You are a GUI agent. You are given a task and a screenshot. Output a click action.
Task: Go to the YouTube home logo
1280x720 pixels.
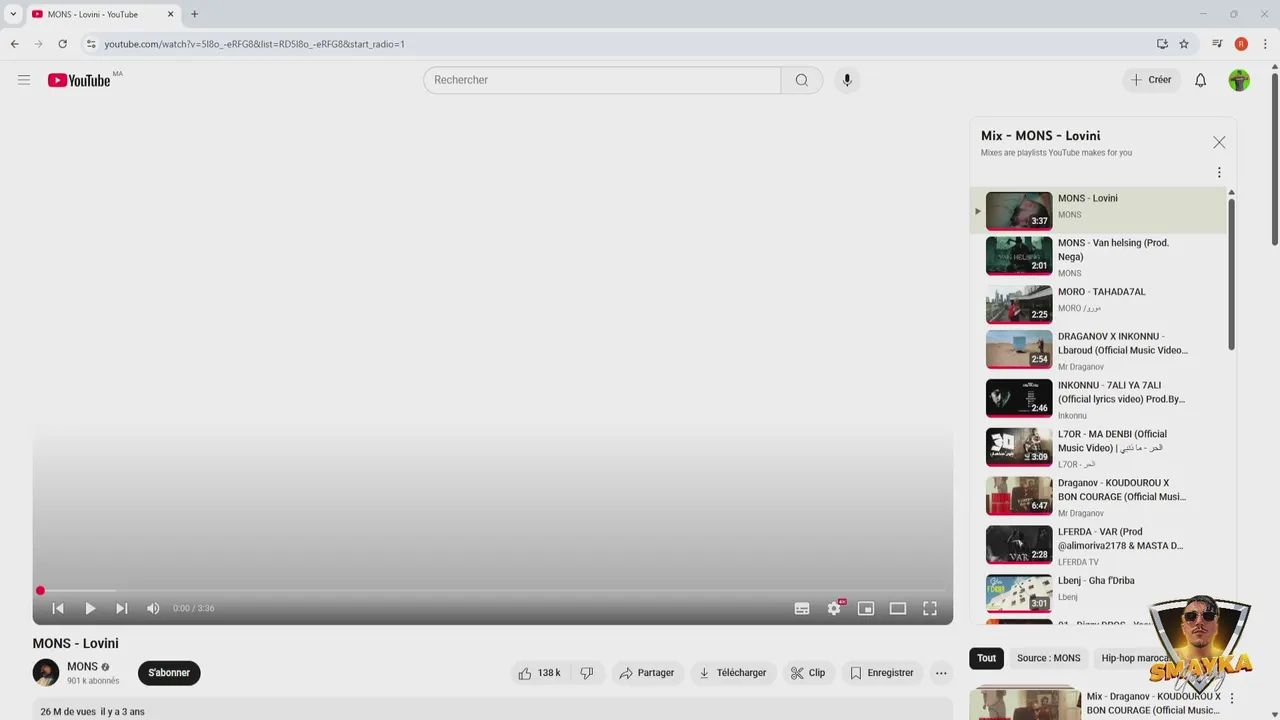pos(79,80)
